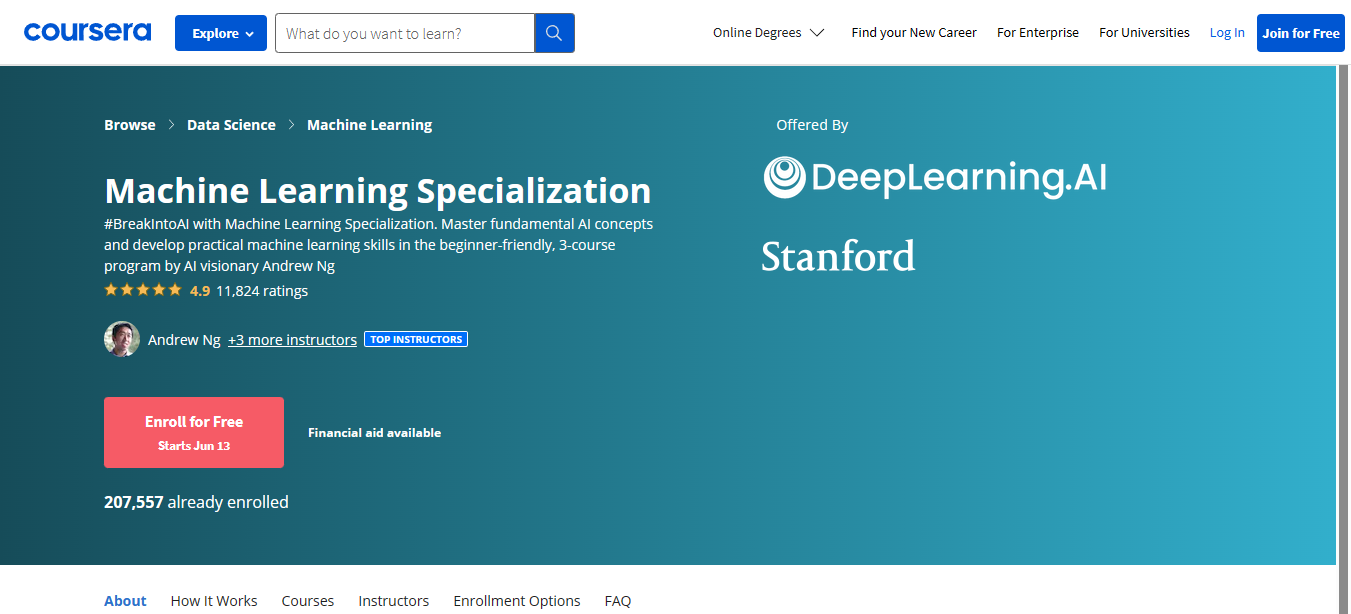This screenshot has width=1351, height=614.
Task: Click the Log In link
Action: (x=1227, y=33)
